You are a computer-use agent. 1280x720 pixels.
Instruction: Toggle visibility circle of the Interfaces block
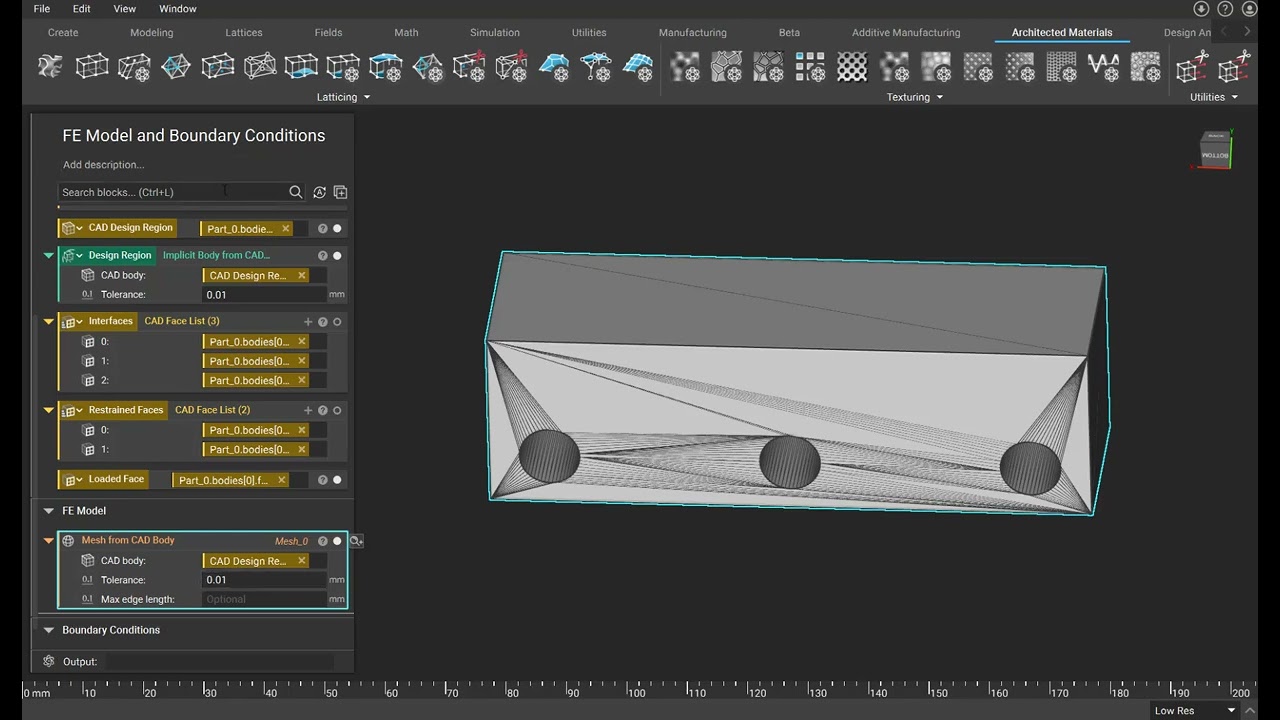point(337,322)
